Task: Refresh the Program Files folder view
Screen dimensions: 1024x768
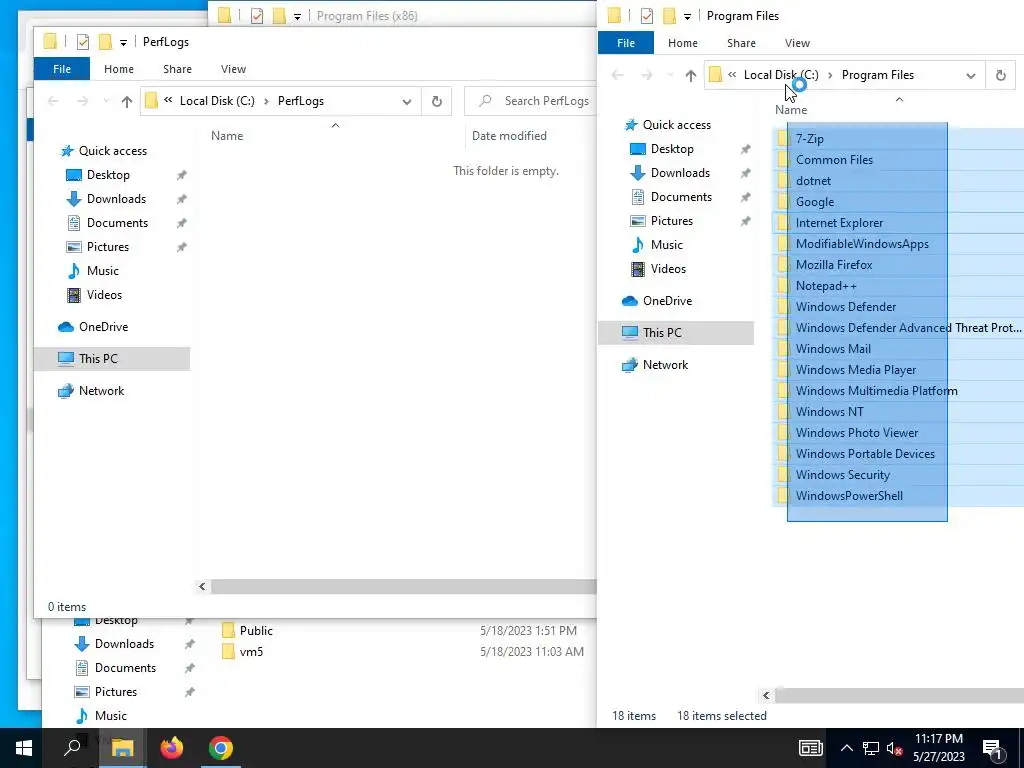Action: pyautogui.click(x=1000, y=75)
